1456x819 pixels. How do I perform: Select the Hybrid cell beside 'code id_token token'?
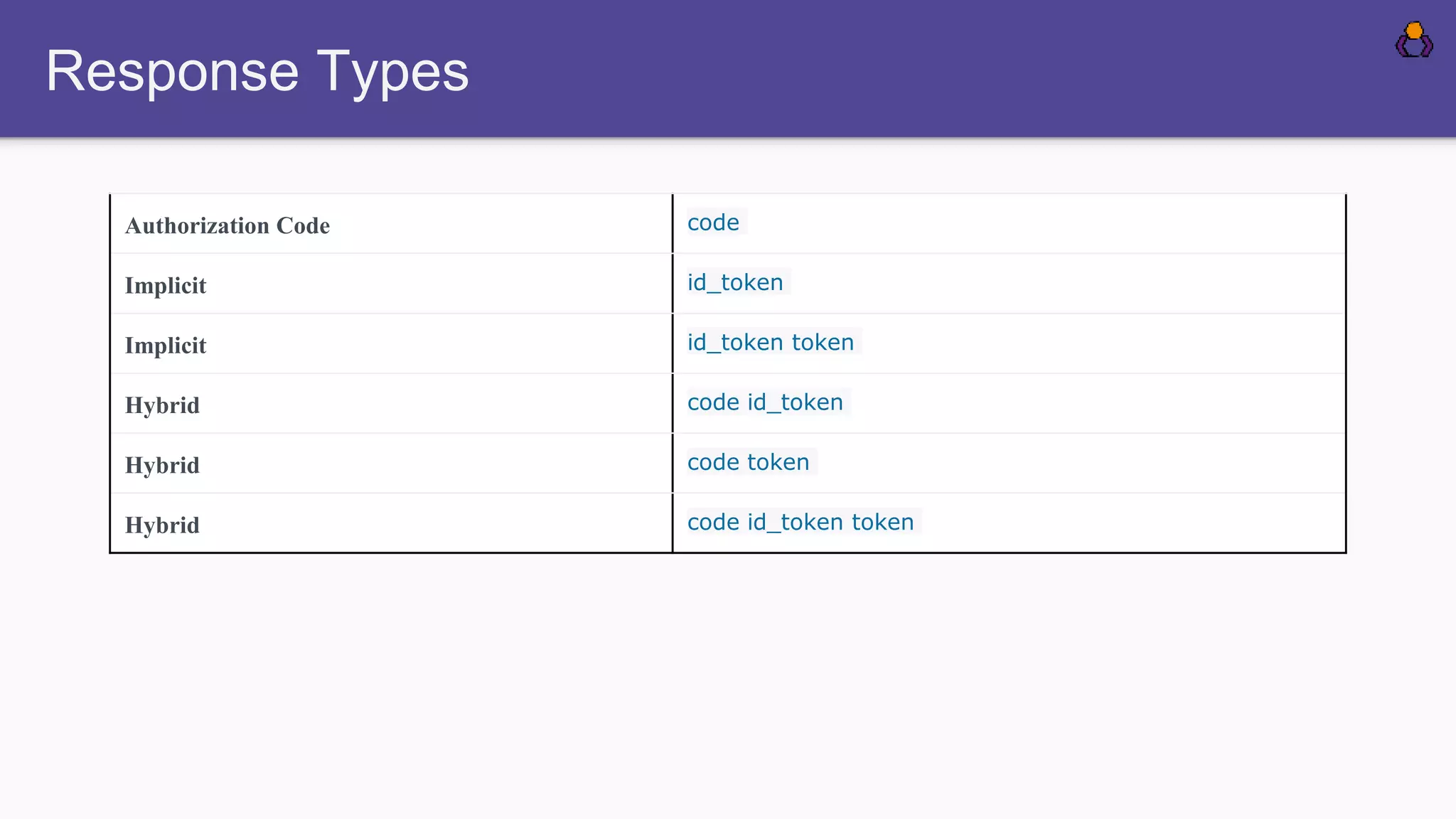[392, 523]
